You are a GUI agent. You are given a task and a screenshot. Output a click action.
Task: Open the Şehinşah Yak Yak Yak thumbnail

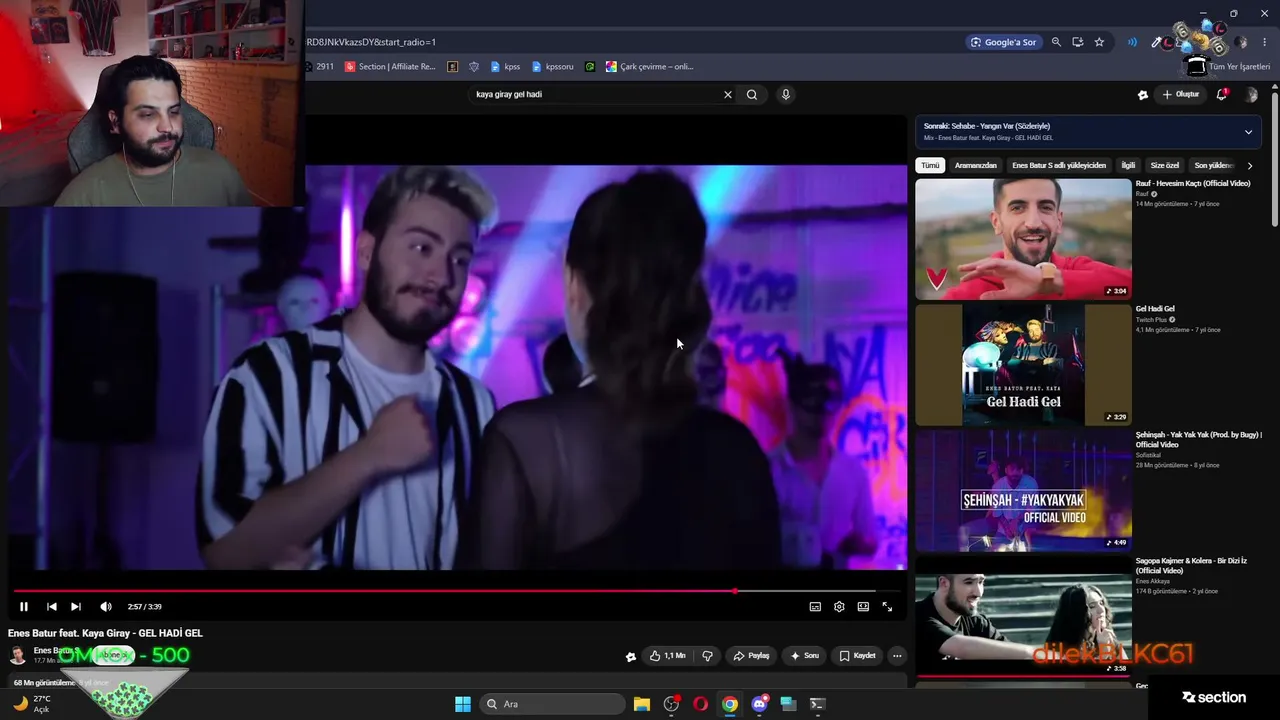point(1023,490)
